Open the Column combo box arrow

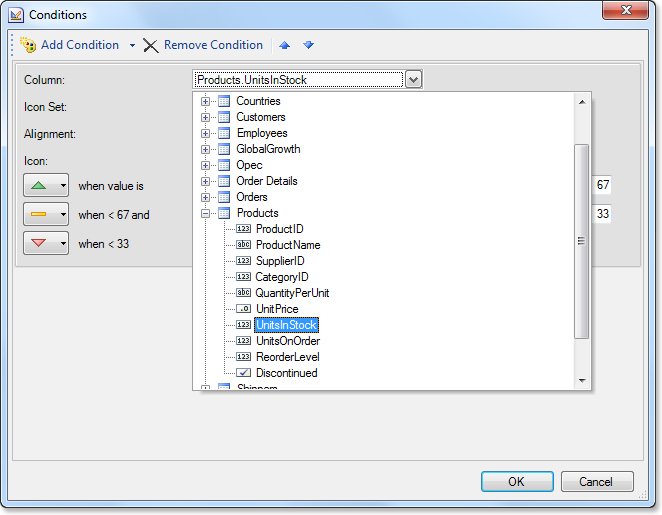pos(413,79)
